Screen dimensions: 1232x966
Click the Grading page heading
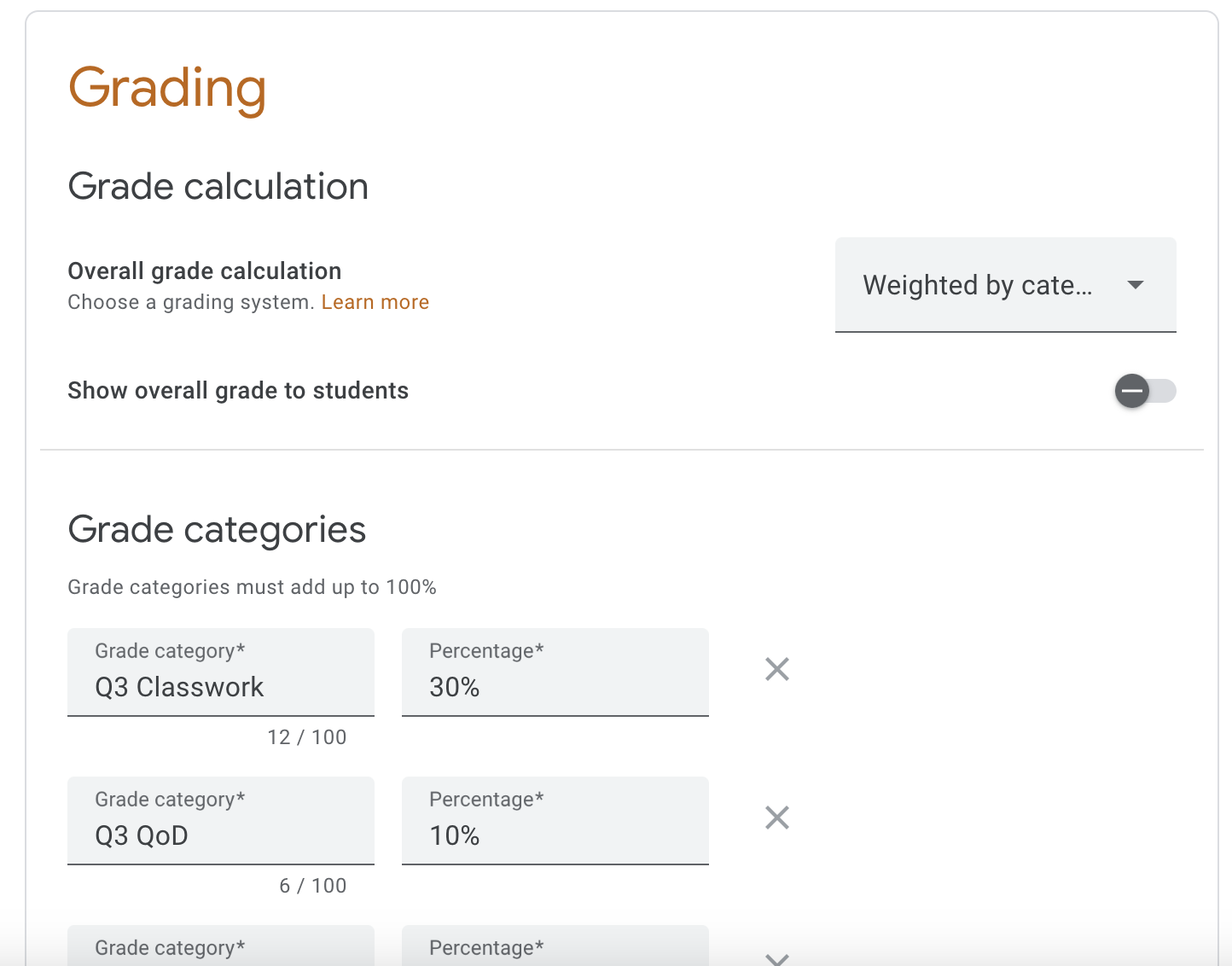167,87
